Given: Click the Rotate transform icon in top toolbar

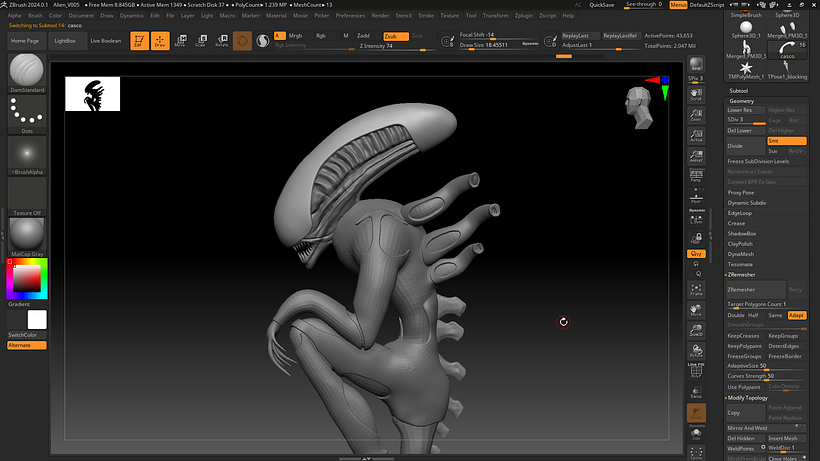Looking at the screenshot, I should click(222, 41).
